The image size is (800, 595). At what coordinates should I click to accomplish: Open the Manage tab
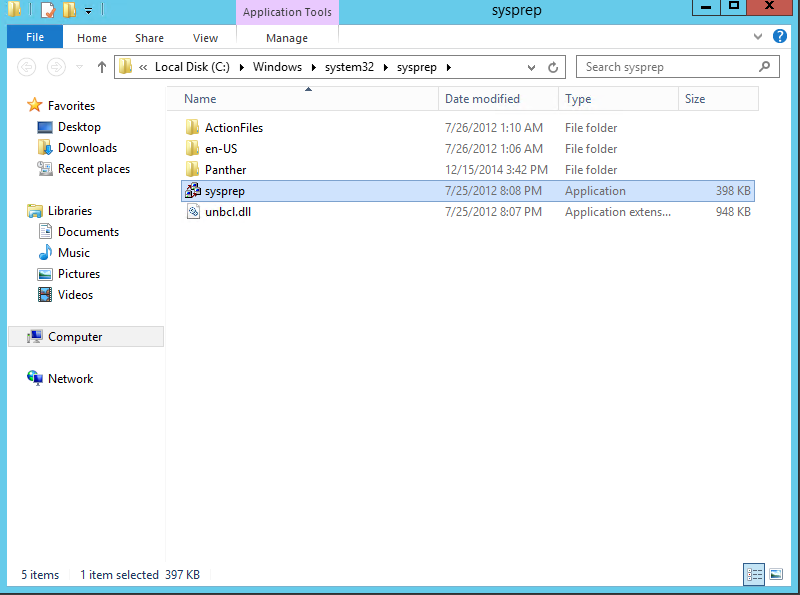287,38
